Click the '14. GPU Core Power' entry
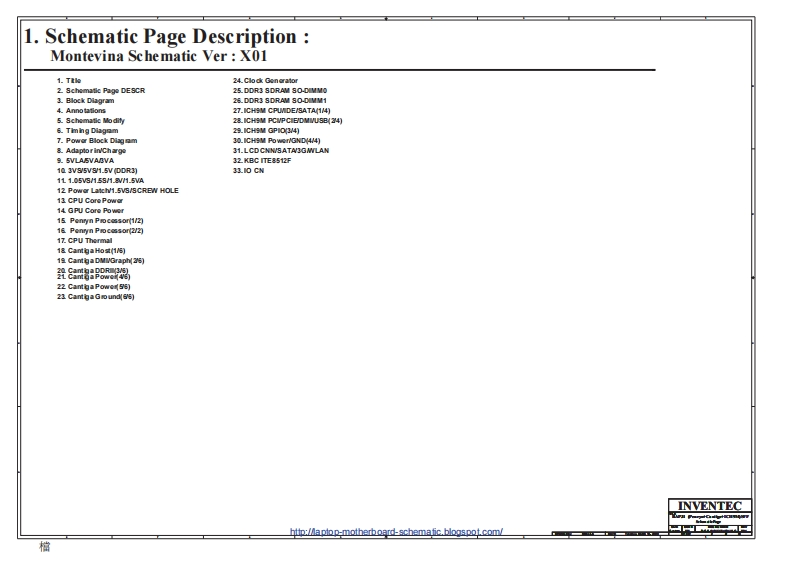The width and height of the screenshot is (793, 561). [90, 211]
